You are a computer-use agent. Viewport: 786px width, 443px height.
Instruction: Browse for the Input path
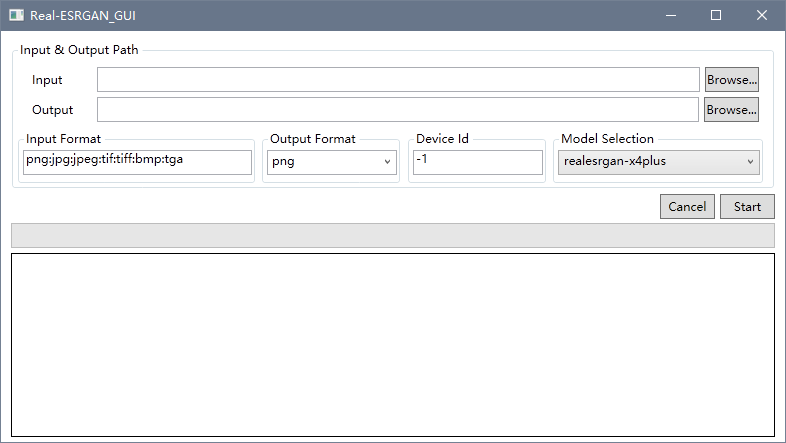(731, 80)
